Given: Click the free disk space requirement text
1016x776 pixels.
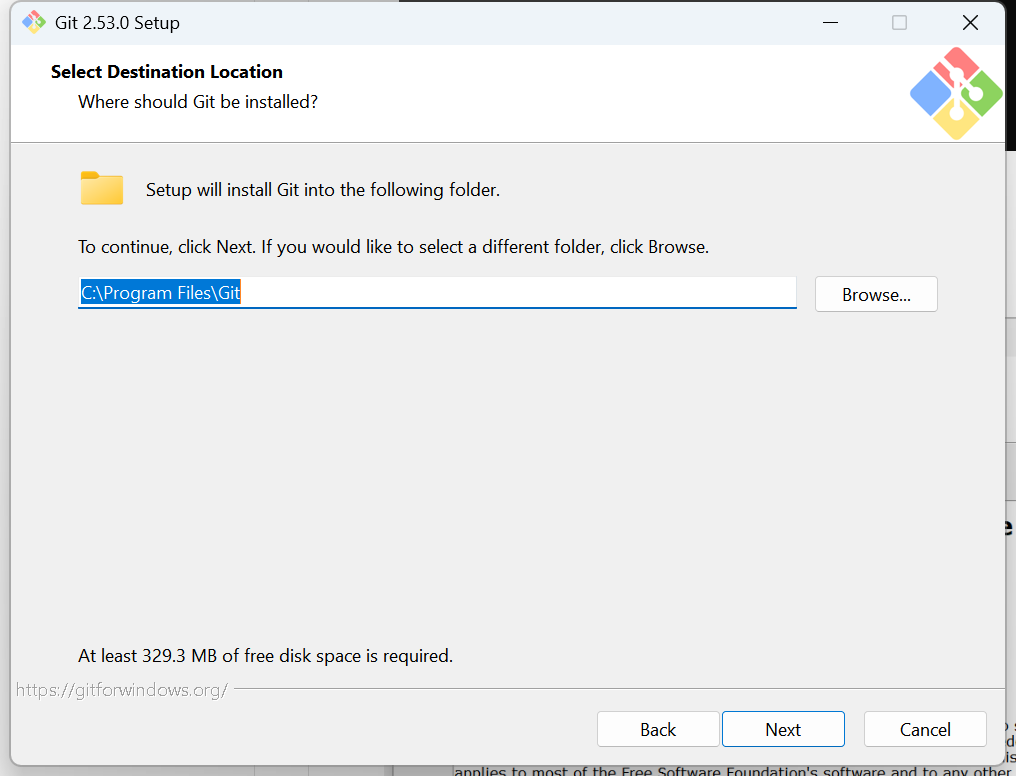Looking at the screenshot, I should [x=266, y=656].
